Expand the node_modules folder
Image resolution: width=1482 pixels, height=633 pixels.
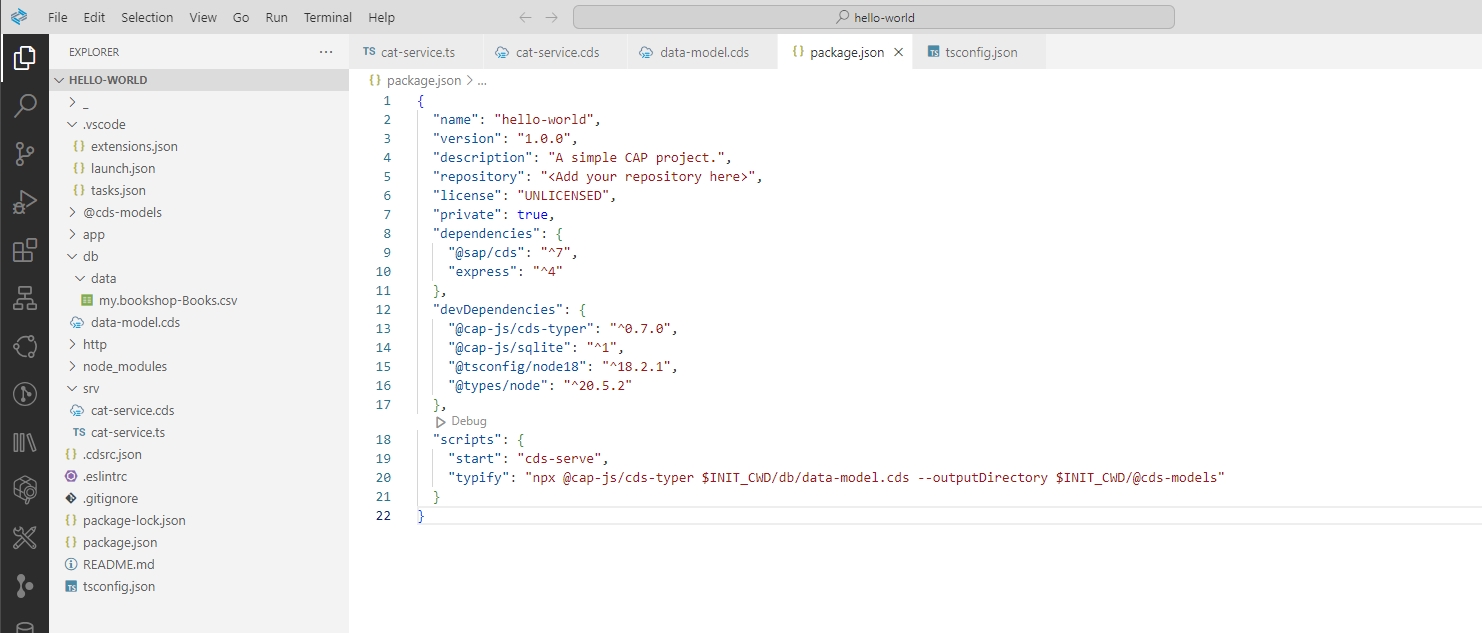pyautogui.click(x=124, y=366)
